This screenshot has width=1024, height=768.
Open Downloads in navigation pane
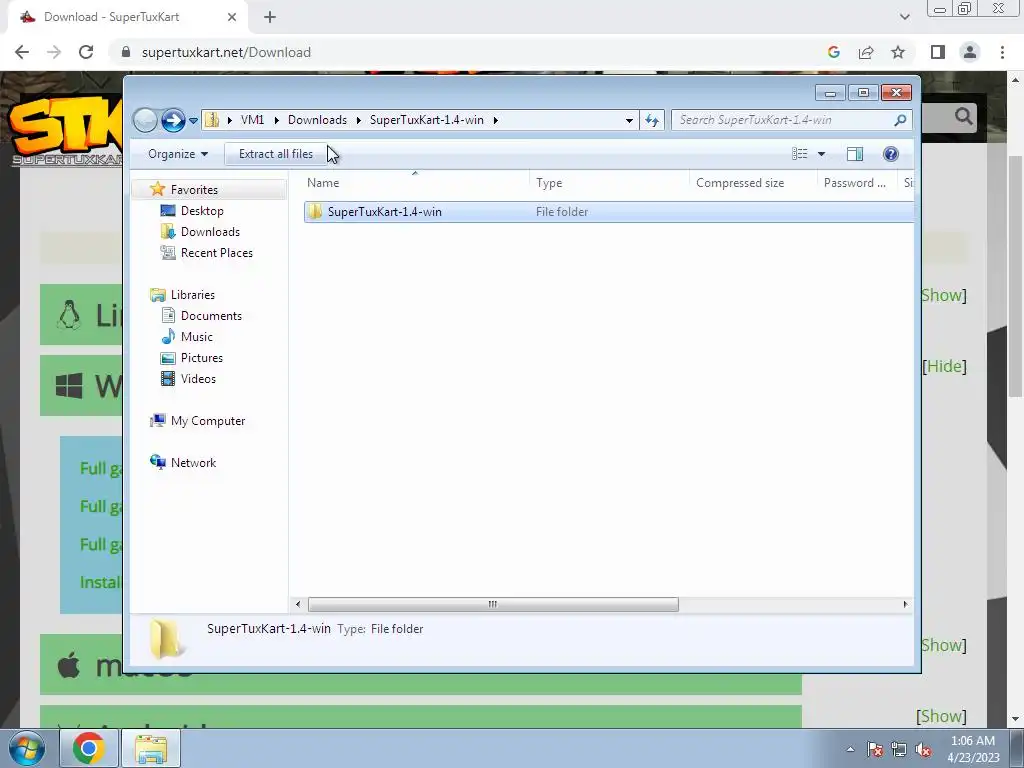click(210, 232)
